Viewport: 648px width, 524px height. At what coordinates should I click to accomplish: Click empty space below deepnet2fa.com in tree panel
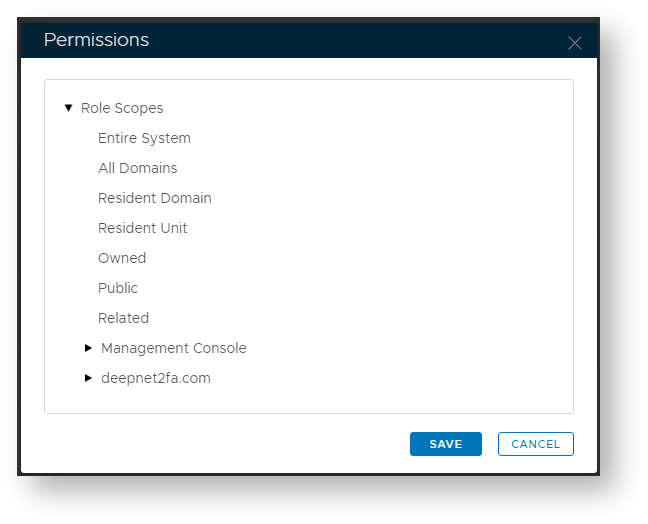(x=300, y=398)
